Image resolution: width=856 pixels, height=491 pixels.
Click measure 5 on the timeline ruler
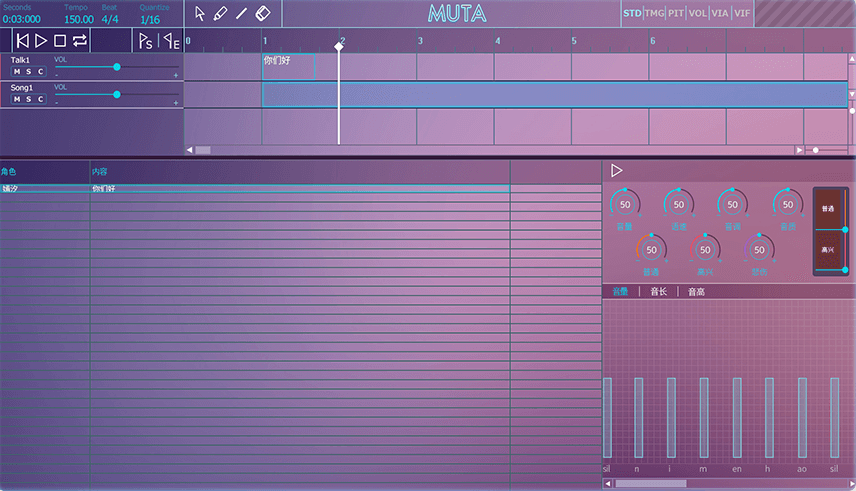point(574,41)
